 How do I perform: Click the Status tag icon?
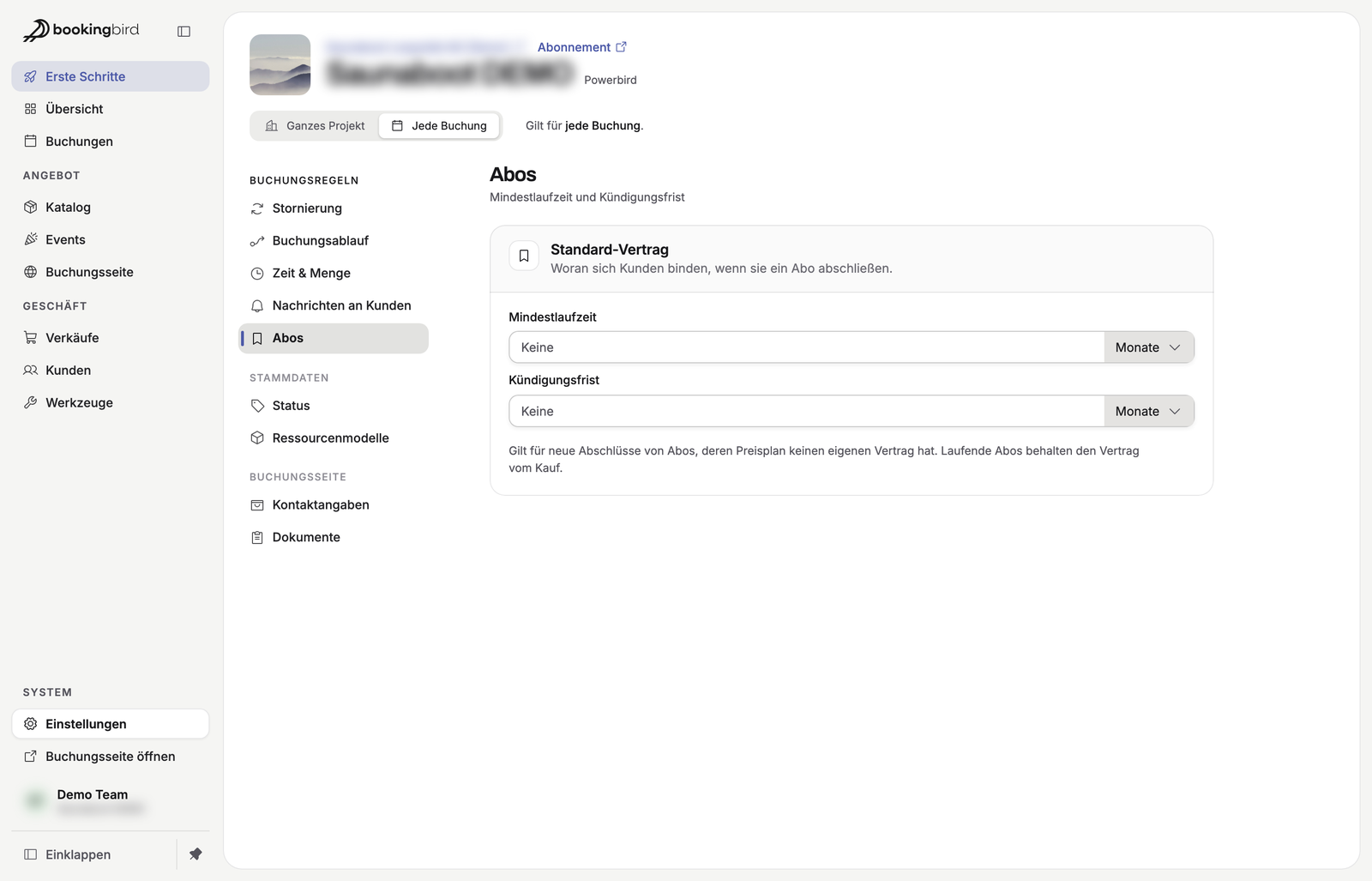coord(257,406)
